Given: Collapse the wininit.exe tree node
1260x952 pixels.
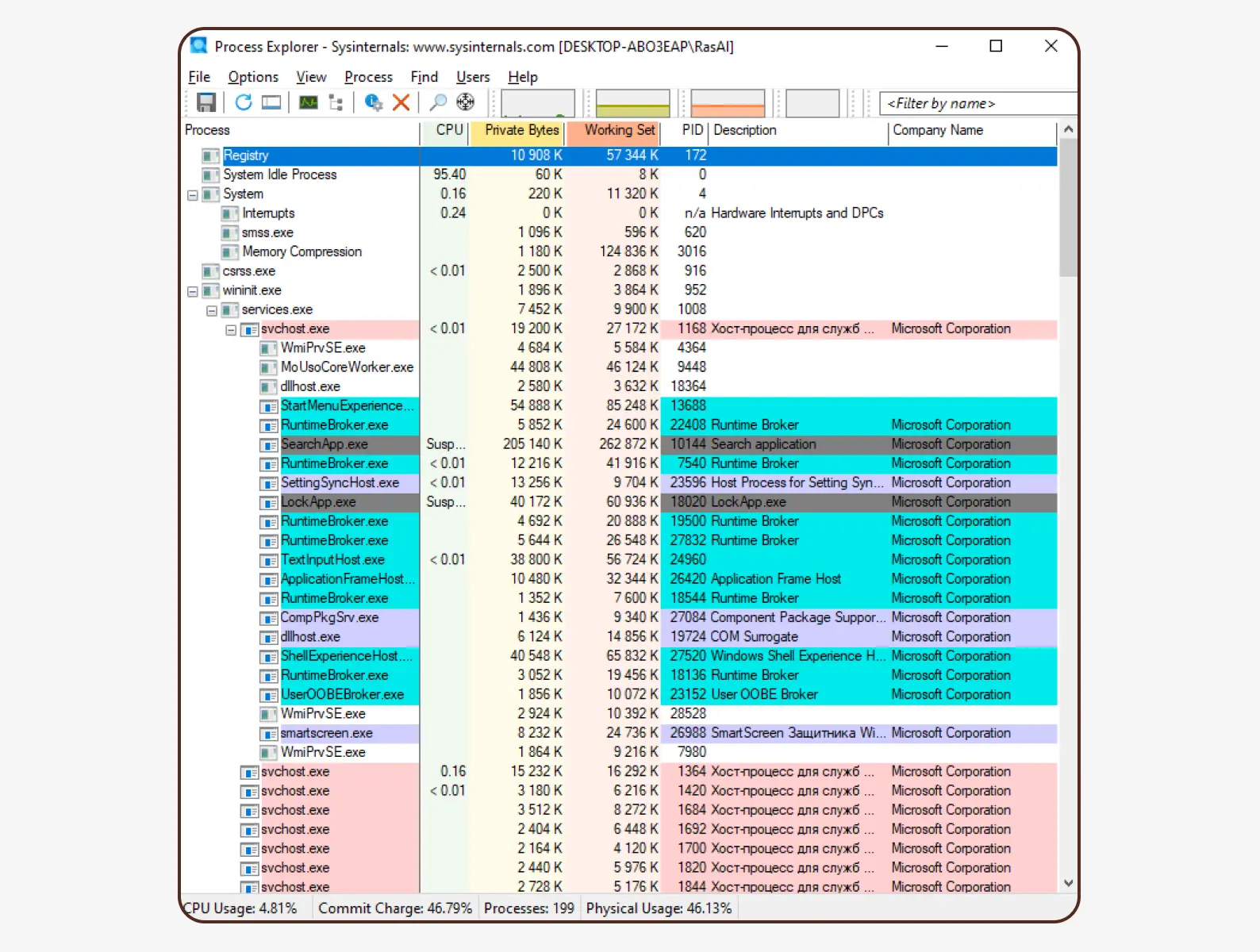Looking at the screenshot, I should [192, 291].
